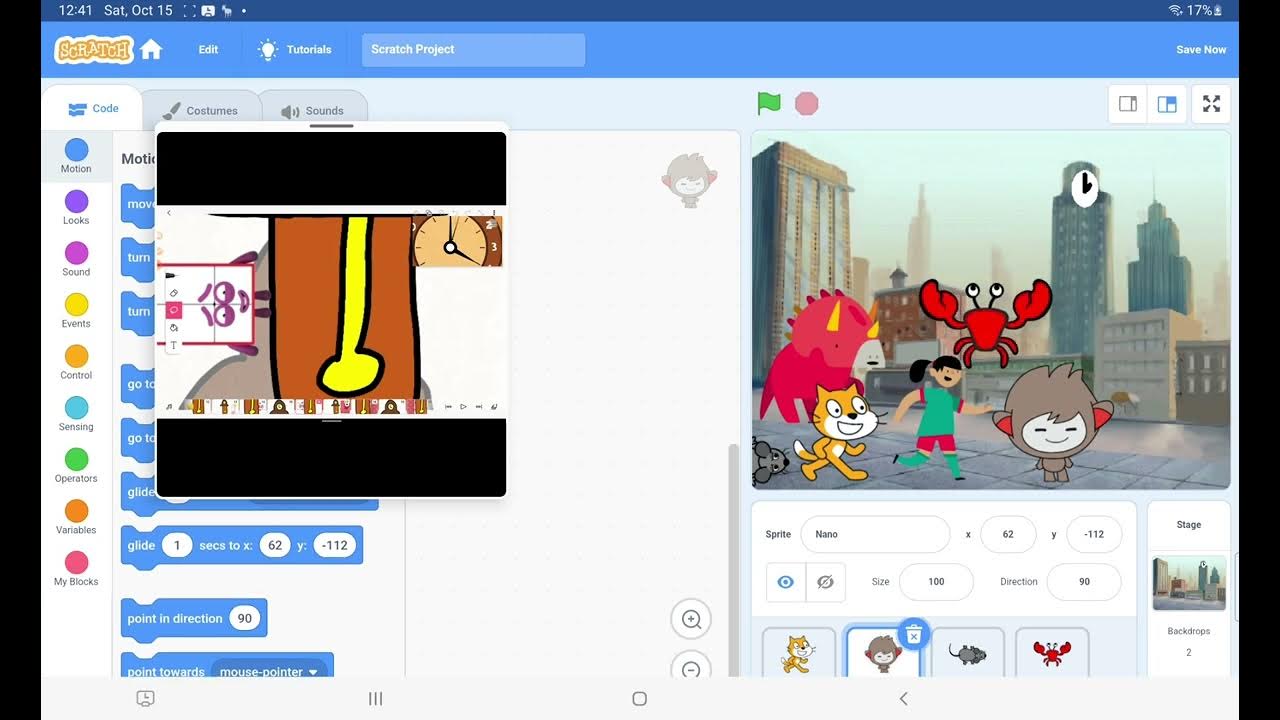
Task: Select the Operators block category
Action: click(76, 466)
